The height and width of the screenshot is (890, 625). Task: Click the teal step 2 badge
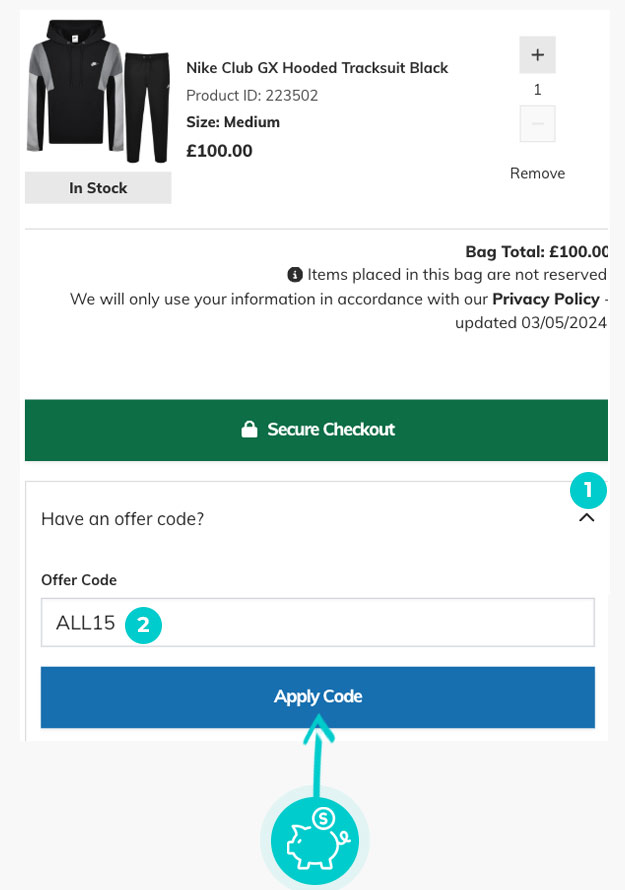(143, 625)
